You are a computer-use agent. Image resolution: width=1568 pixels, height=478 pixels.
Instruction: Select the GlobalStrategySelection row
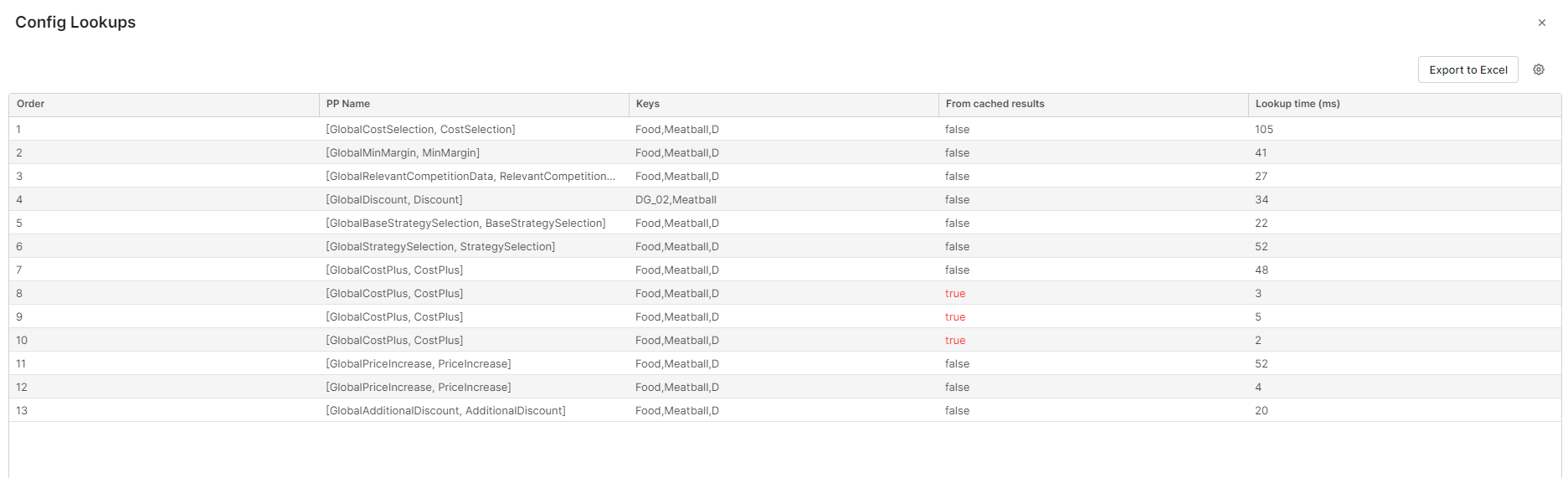coord(440,246)
